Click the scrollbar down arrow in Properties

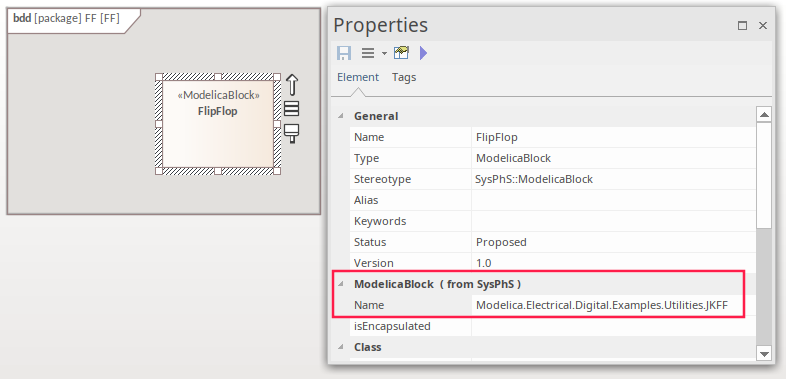coord(764,354)
